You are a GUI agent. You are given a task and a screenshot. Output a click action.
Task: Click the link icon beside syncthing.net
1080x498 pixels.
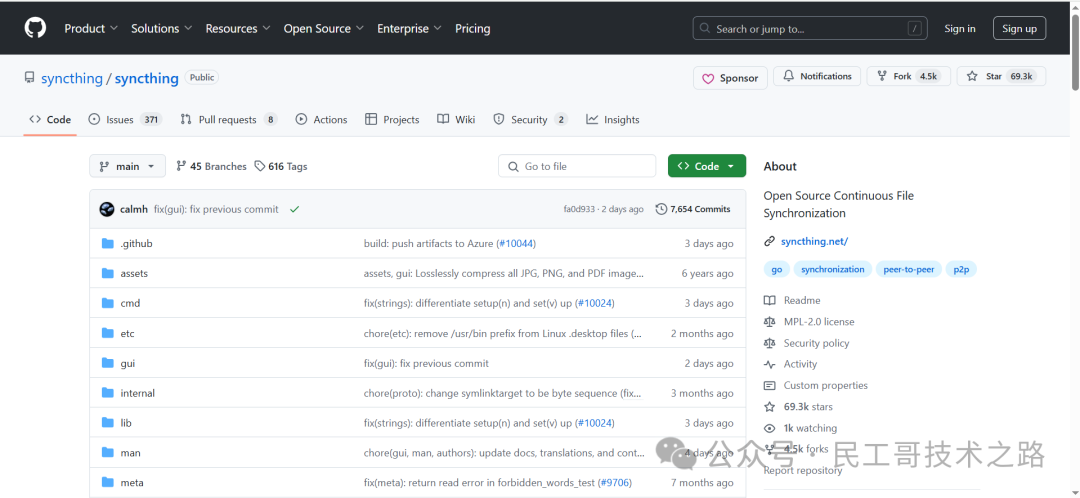click(x=769, y=242)
